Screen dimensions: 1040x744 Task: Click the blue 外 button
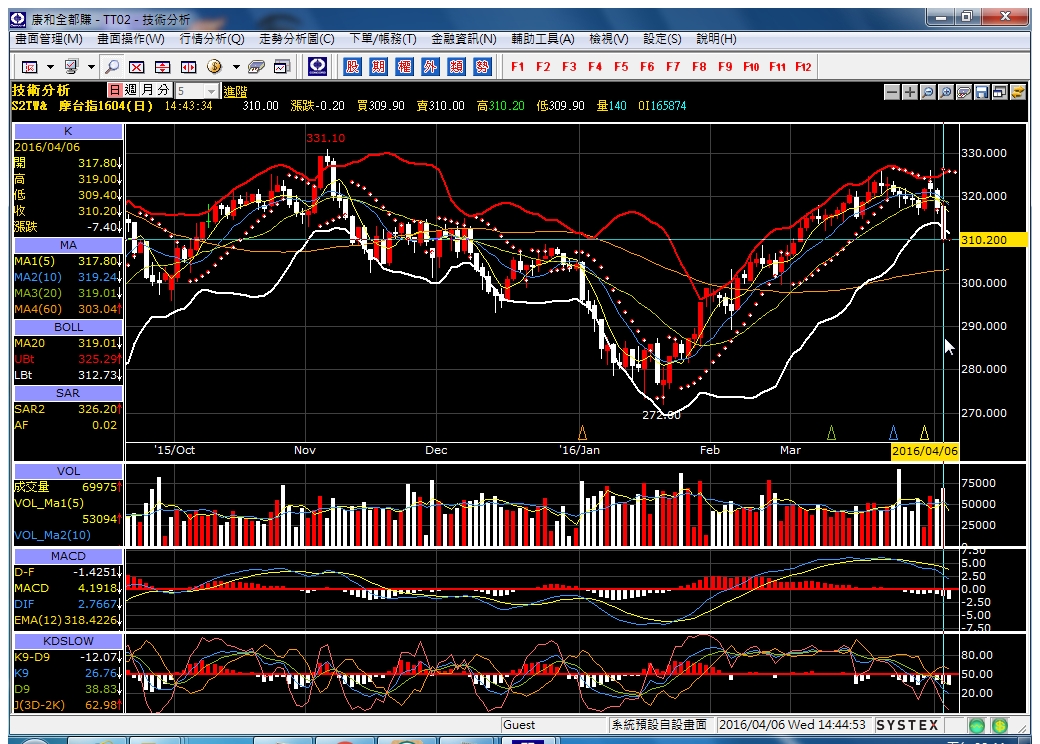430,66
